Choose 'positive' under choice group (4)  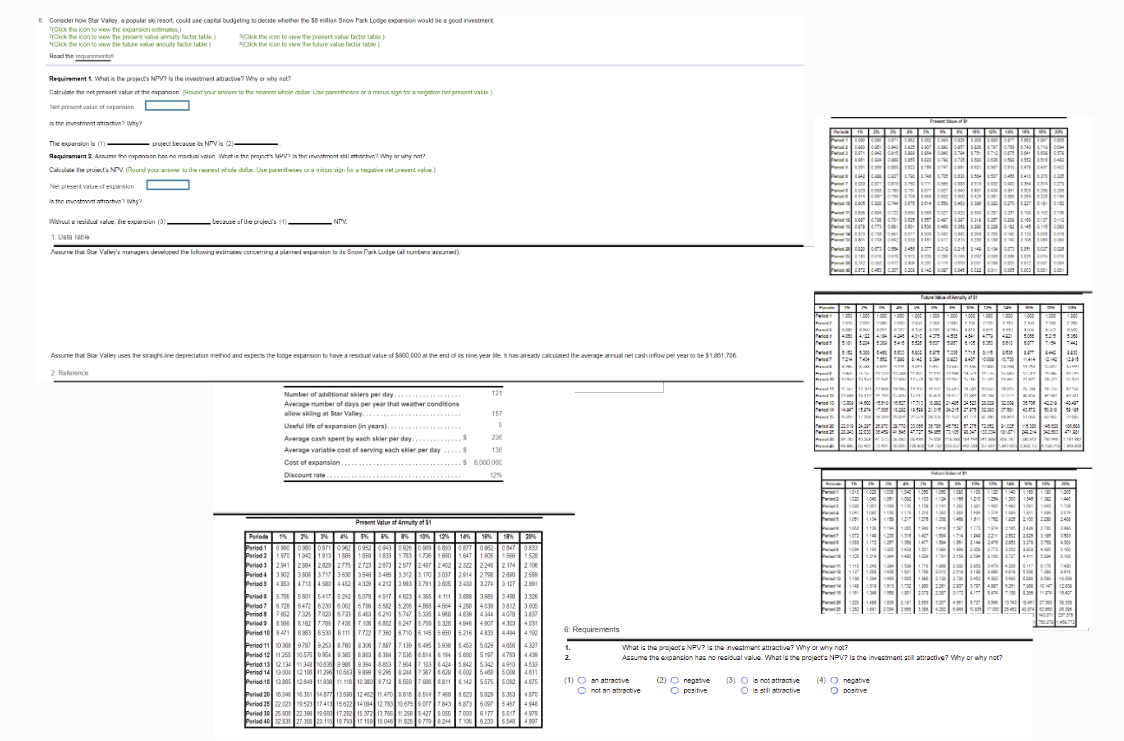pyautogui.click(x=834, y=691)
